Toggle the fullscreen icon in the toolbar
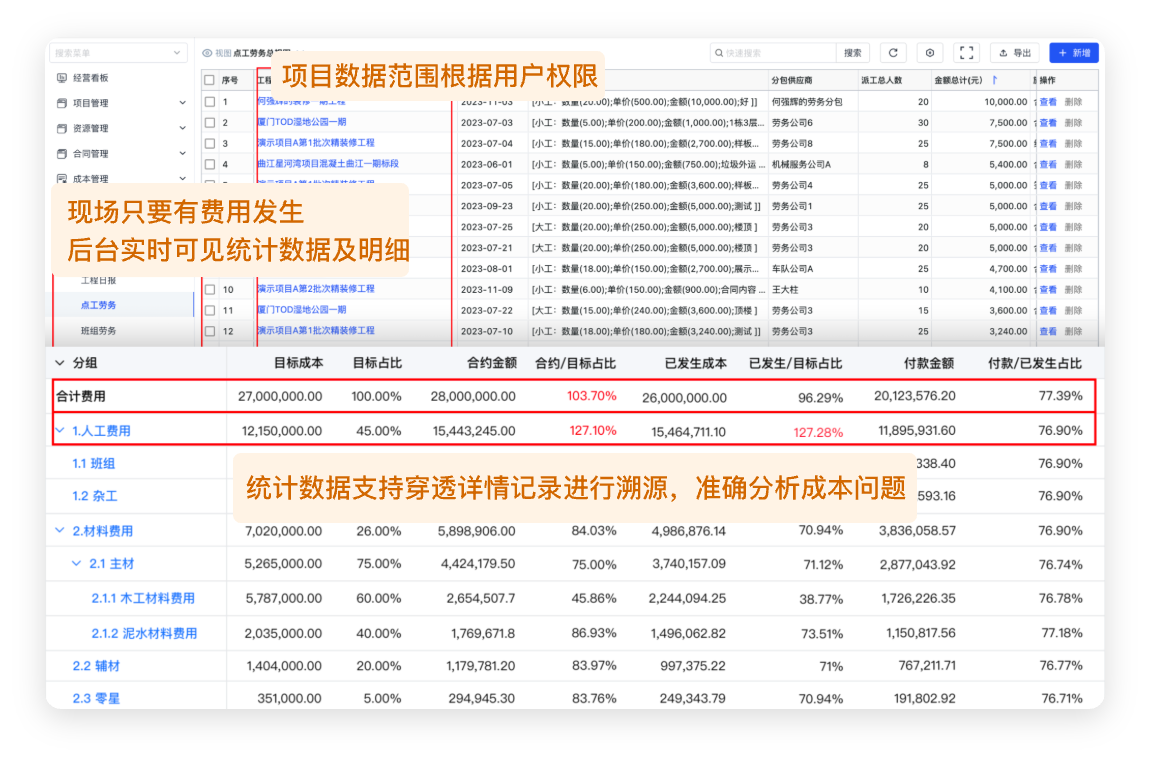Screen dimensions: 1150x762 pyautogui.click(x=967, y=53)
